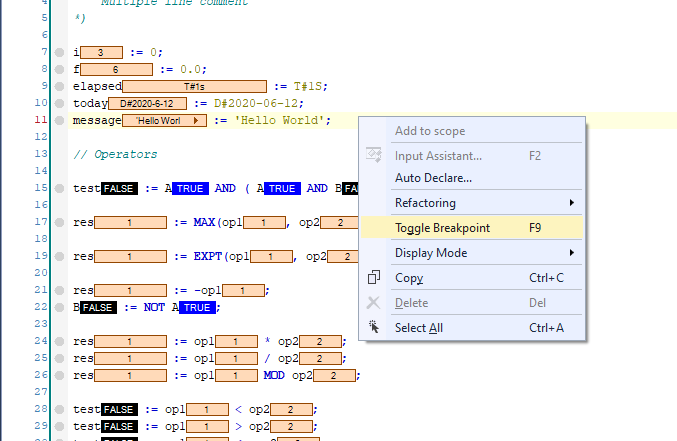
Task: Click the today inline value D#2020-6-12
Action: click(x=148, y=103)
